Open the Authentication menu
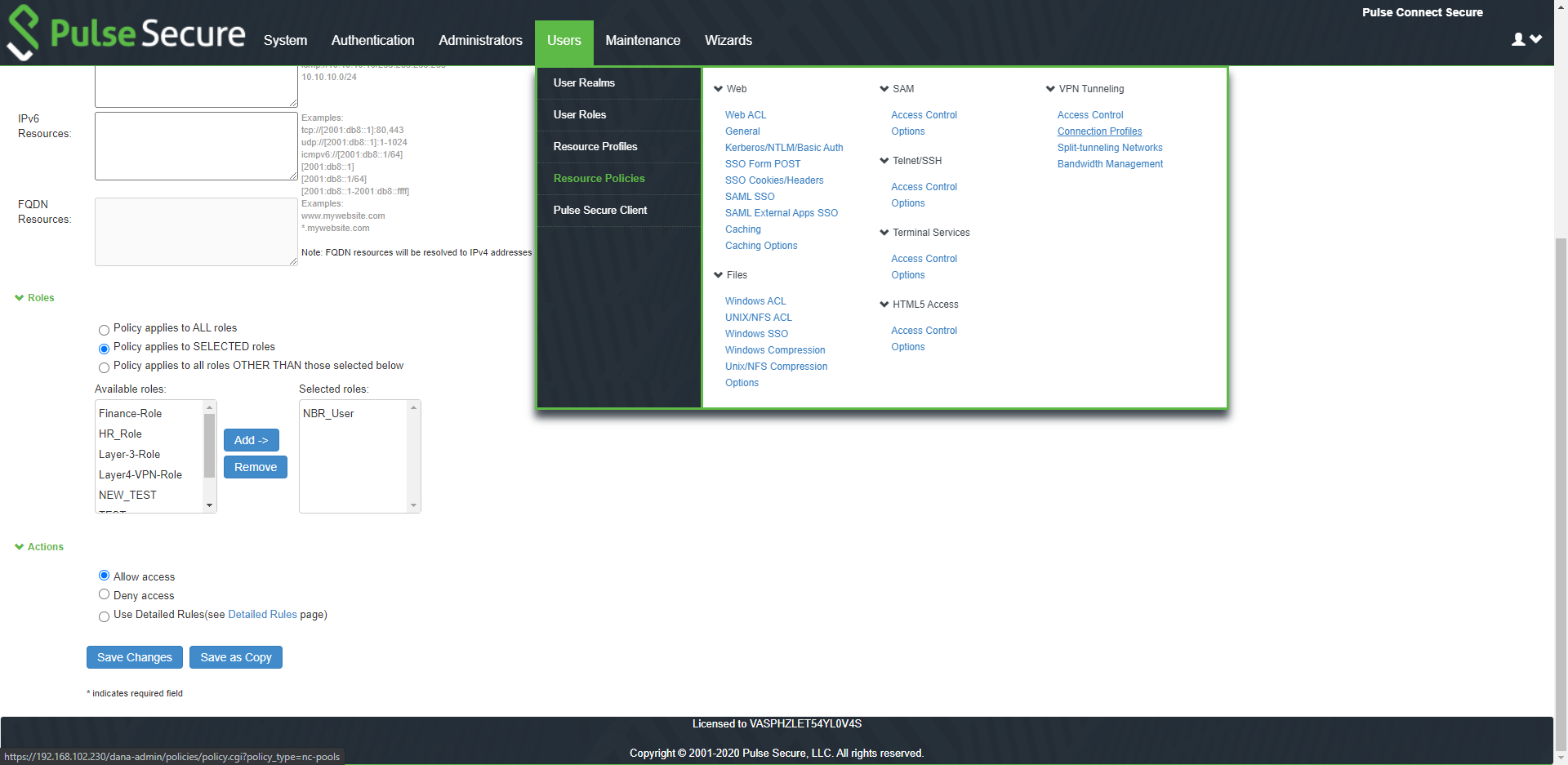This screenshot has height=765, width=1568. (372, 40)
